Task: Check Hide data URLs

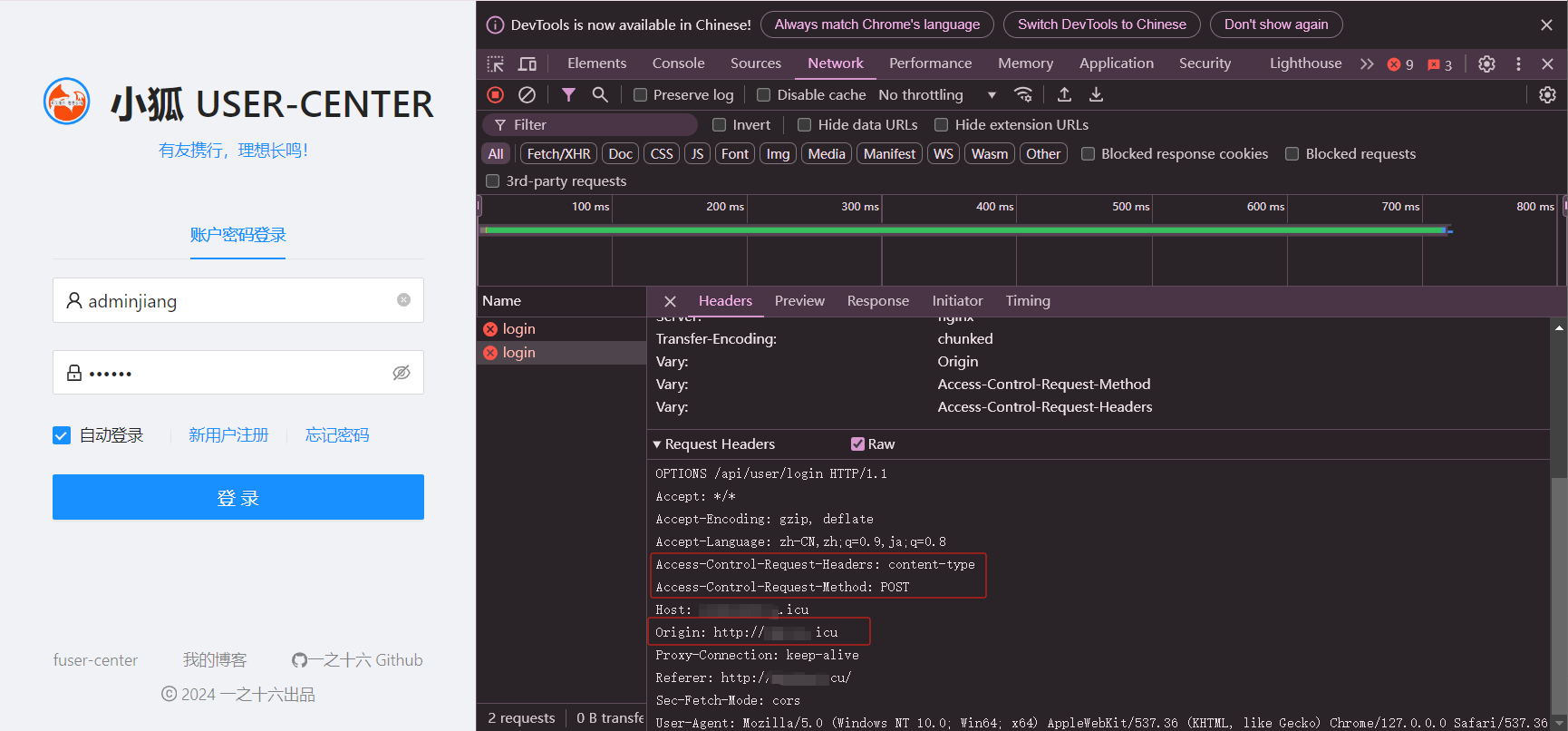Action: pos(804,124)
